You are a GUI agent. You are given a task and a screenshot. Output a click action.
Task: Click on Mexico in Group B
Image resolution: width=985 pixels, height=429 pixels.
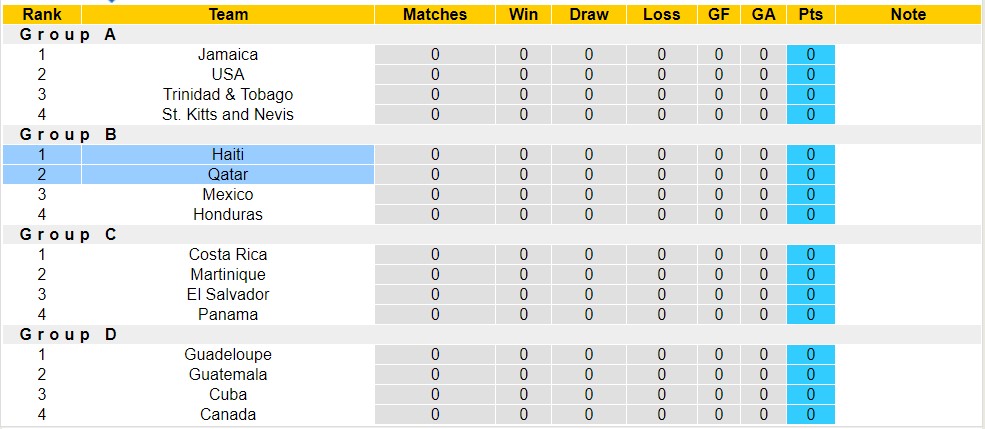[228, 195]
